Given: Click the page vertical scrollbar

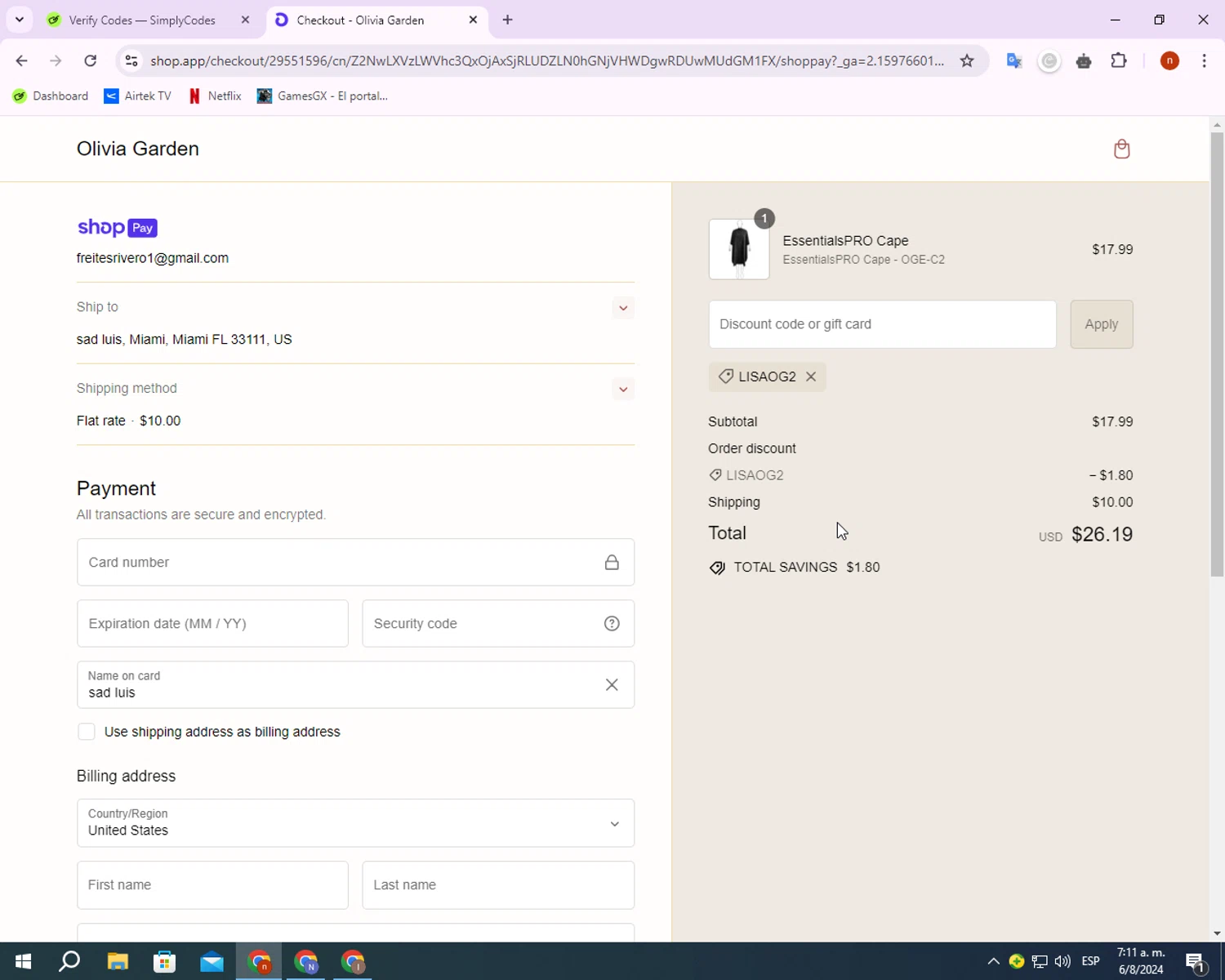Looking at the screenshot, I should 1217,354.
